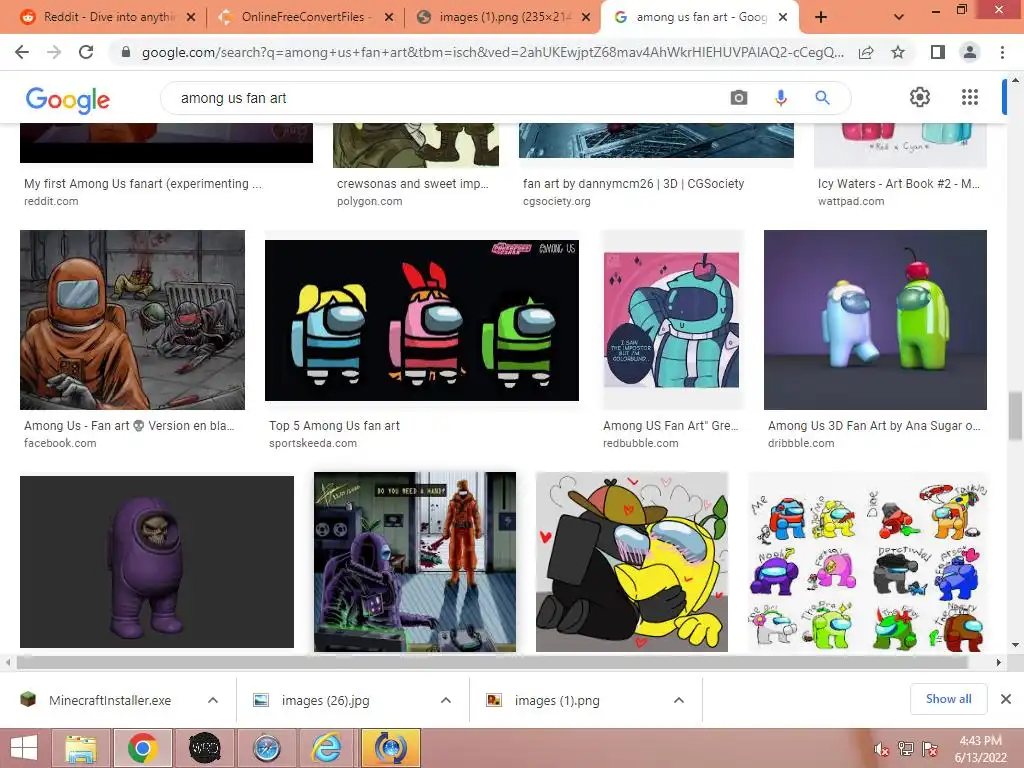Open Among Us 3D Fan Art dribbble link
1024x768 pixels.
874,426
